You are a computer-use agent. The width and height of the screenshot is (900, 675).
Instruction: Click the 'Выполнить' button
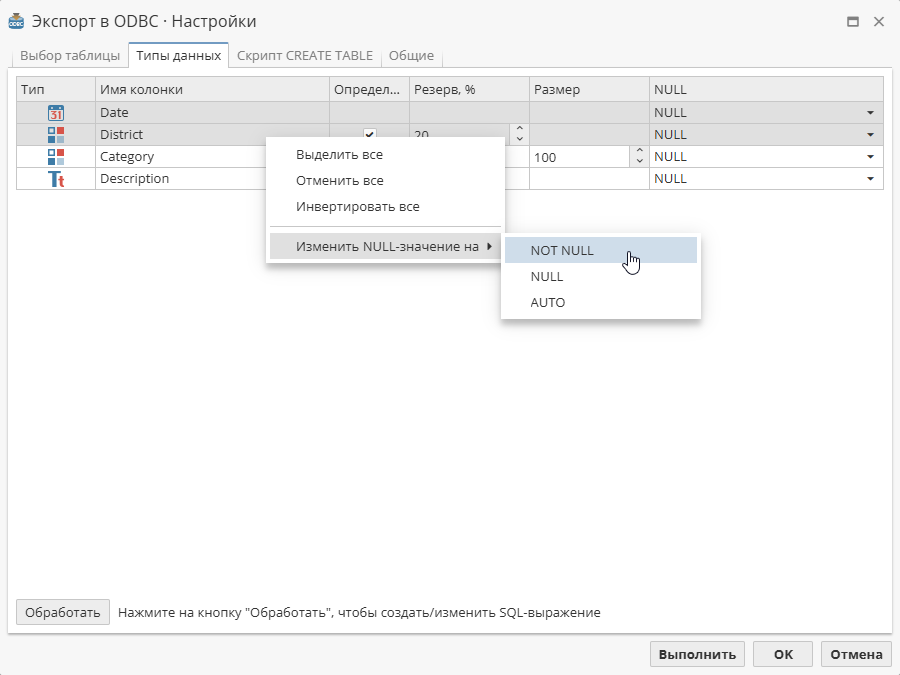click(697, 654)
